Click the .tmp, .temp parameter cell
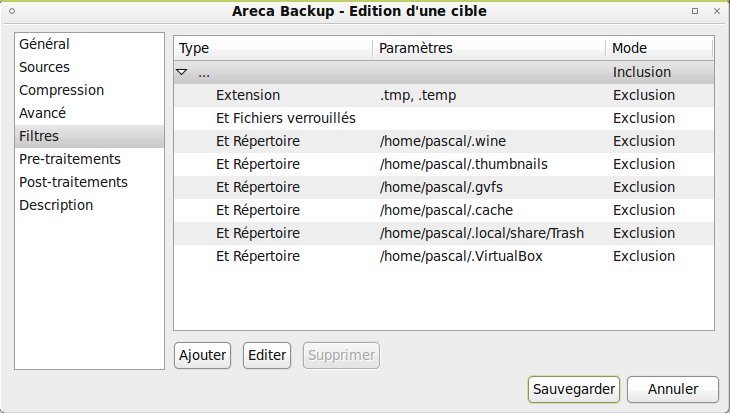730x413 pixels. (x=418, y=95)
